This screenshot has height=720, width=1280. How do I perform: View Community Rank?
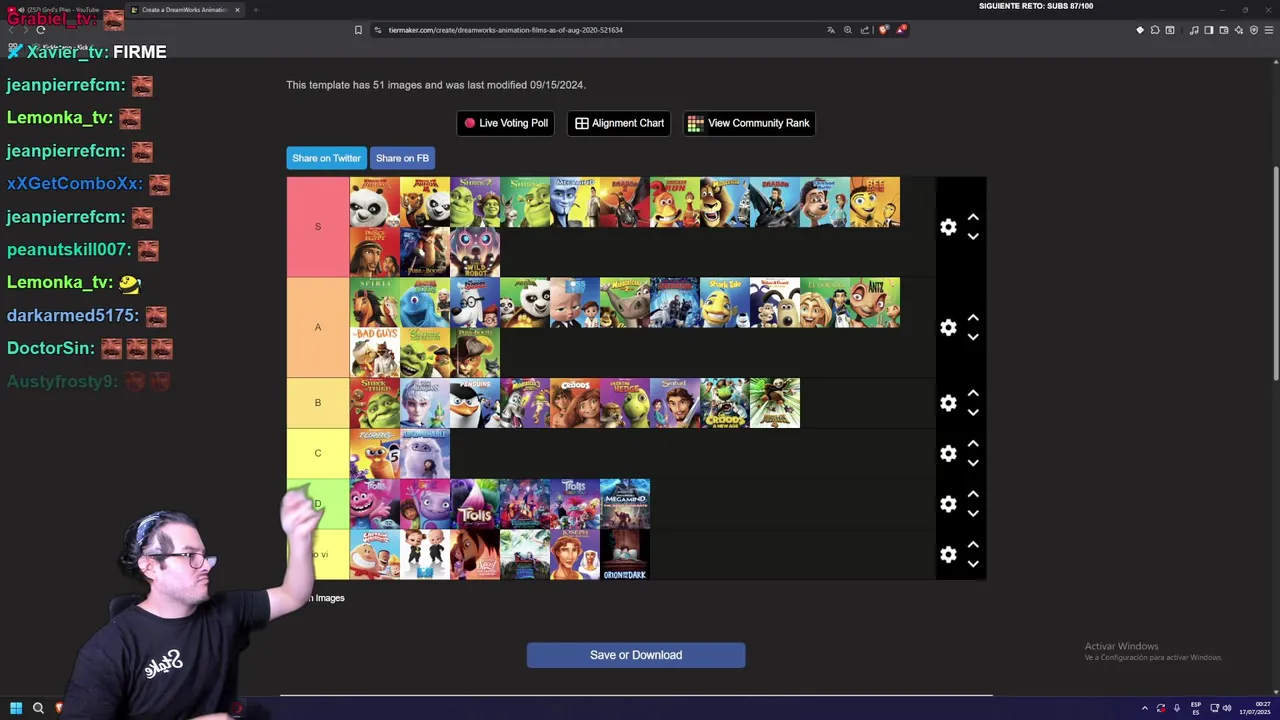coord(749,123)
